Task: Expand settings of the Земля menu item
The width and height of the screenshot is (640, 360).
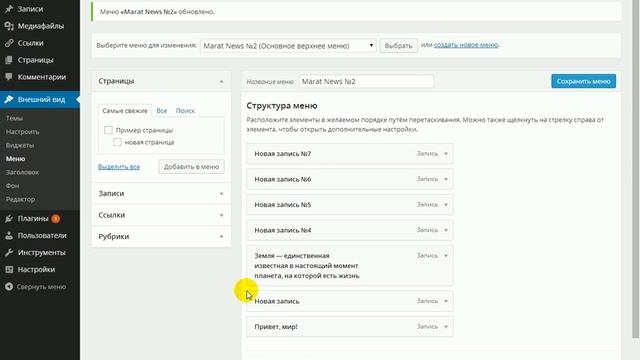Action: click(446, 256)
